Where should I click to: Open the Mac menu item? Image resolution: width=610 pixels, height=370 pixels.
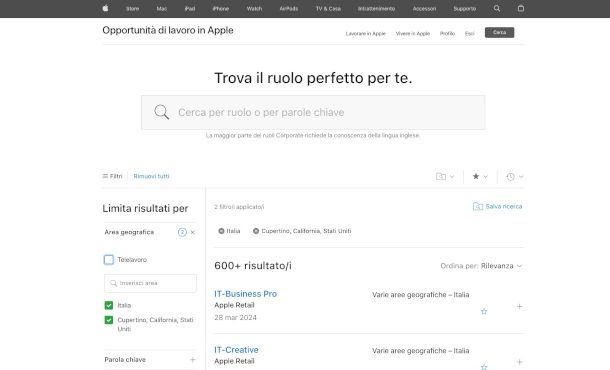pos(162,9)
